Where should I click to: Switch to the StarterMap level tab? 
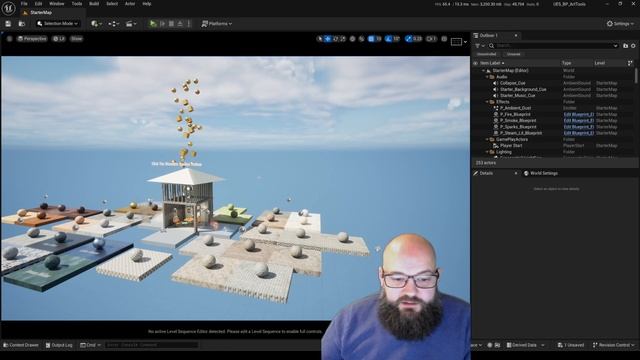[41, 13]
